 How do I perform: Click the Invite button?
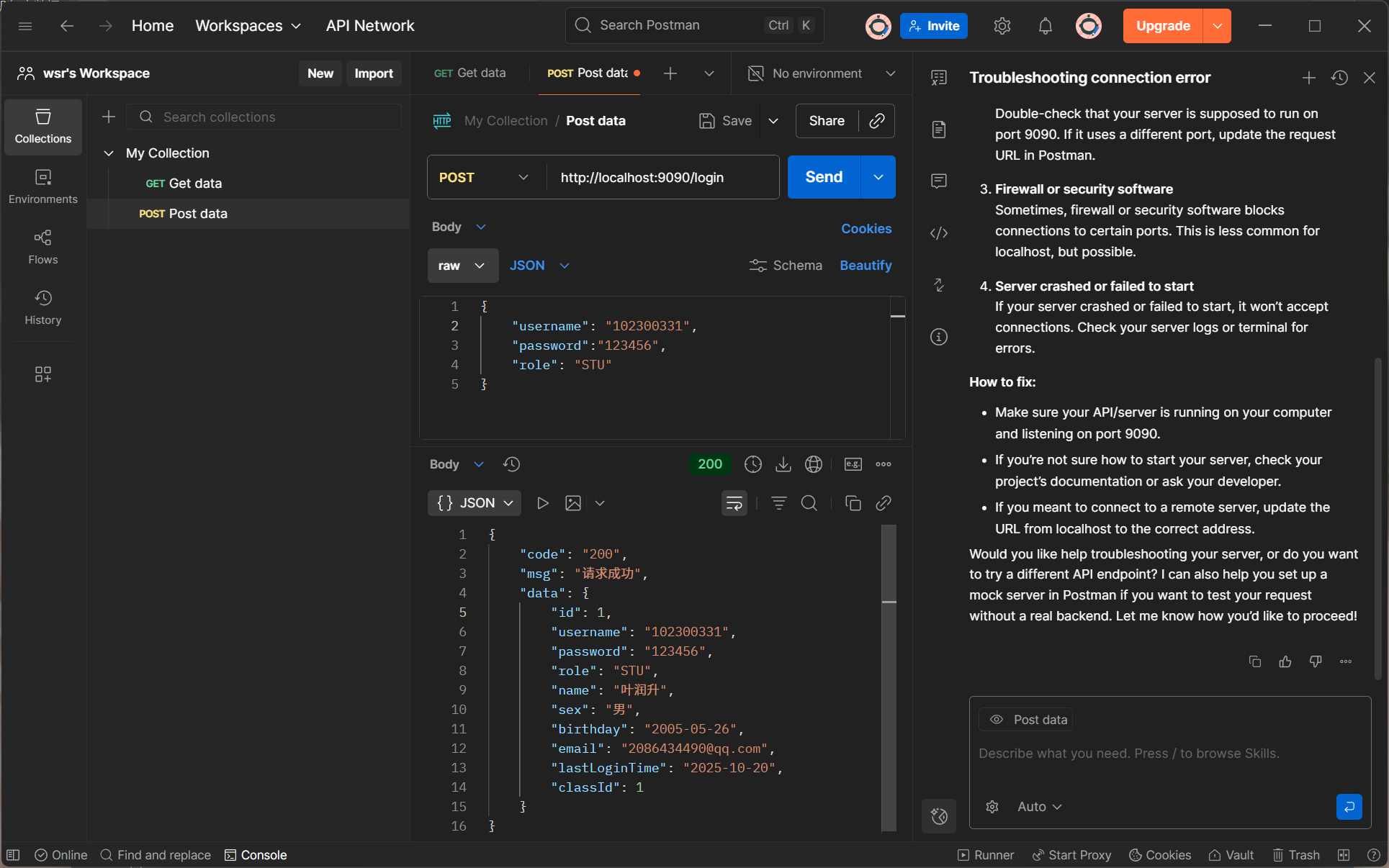(934, 26)
